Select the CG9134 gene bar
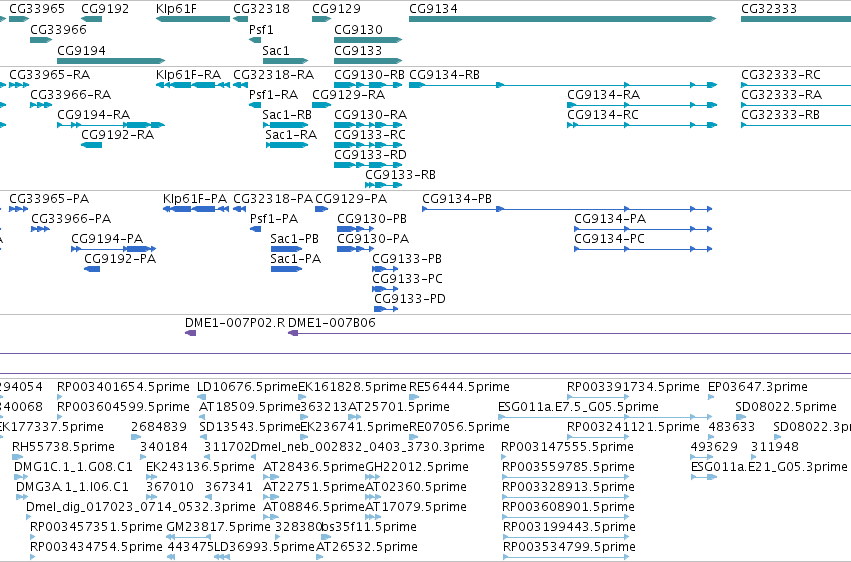The image size is (851, 562). (562, 19)
